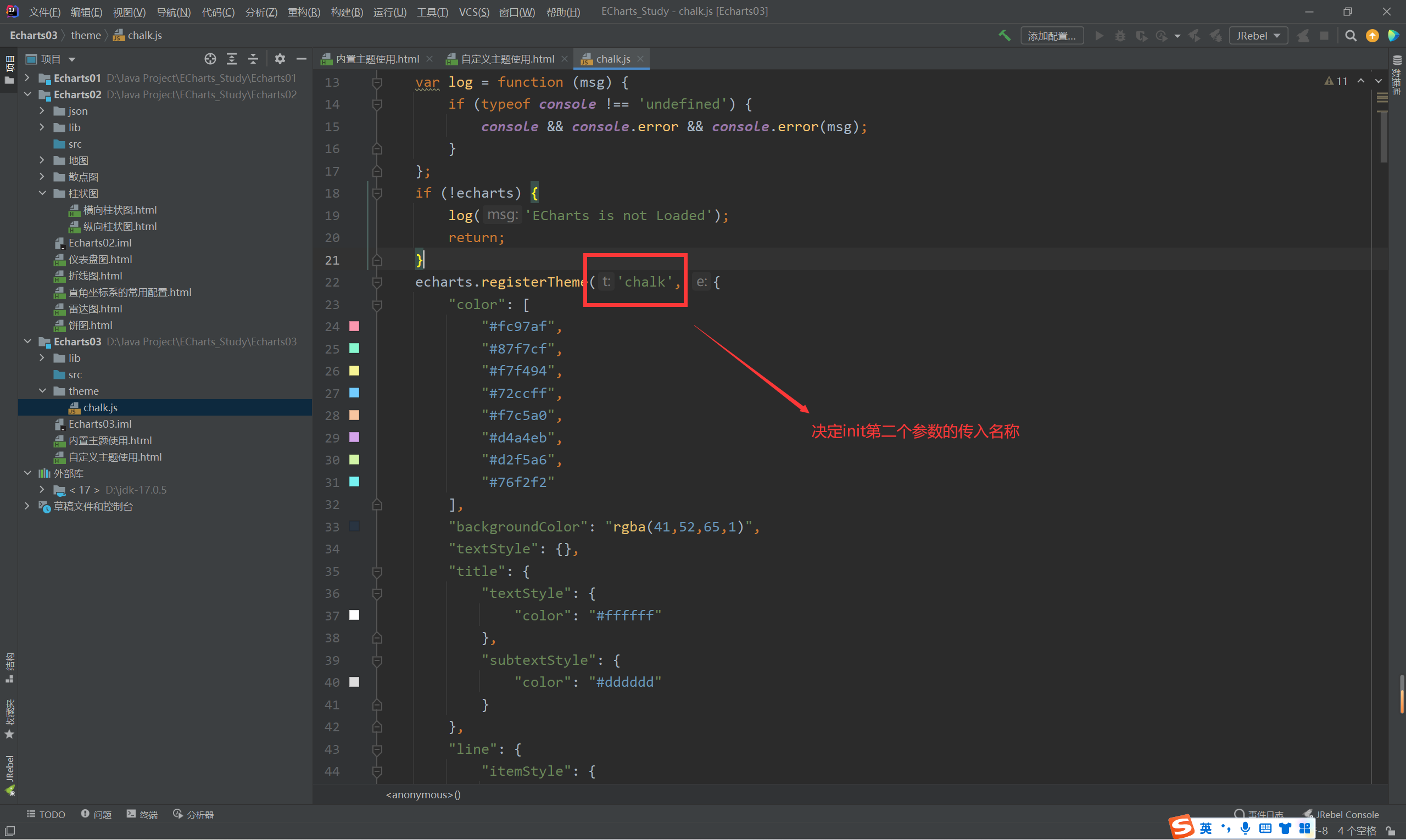Open the 分析器 tool window
The width and height of the screenshot is (1406, 840).
pyautogui.click(x=193, y=814)
